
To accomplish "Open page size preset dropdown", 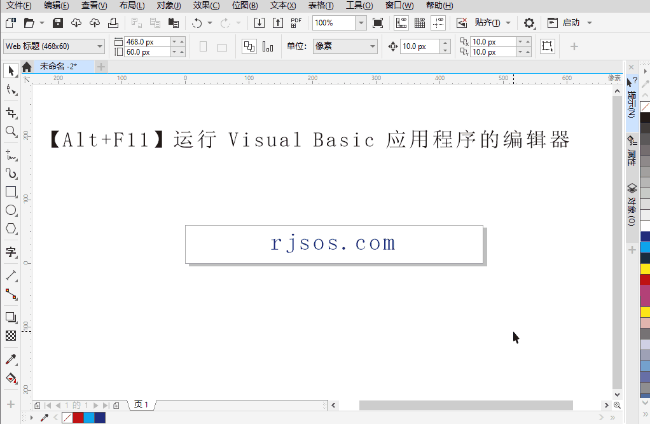I will (99, 46).
